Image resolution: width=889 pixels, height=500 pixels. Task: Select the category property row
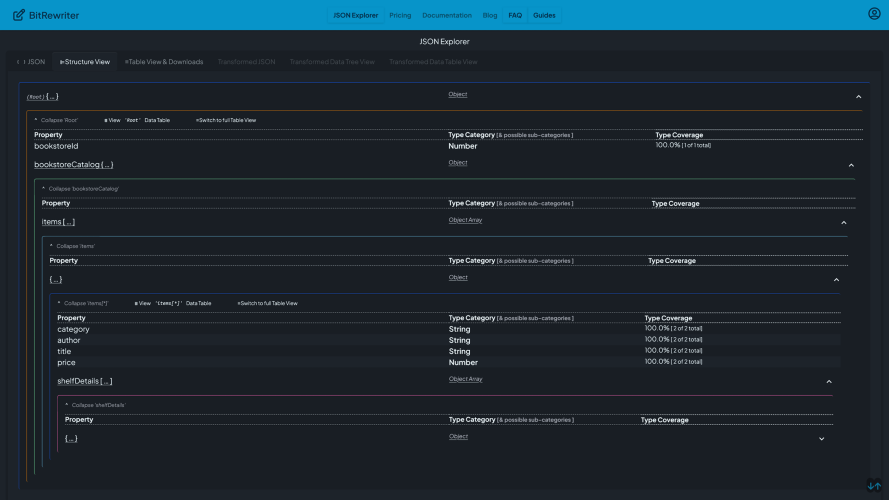click(x=448, y=329)
